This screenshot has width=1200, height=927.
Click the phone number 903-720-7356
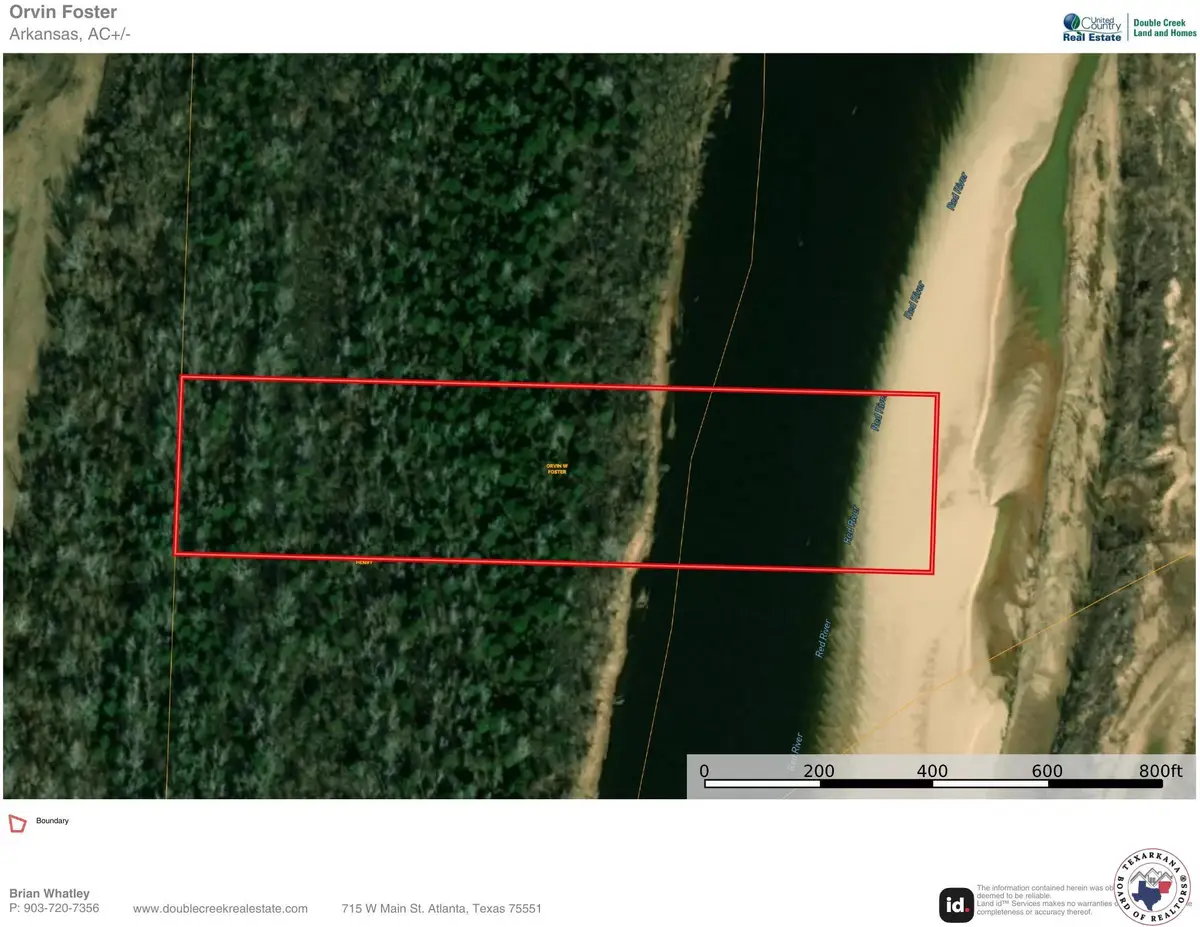tap(54, 909)
